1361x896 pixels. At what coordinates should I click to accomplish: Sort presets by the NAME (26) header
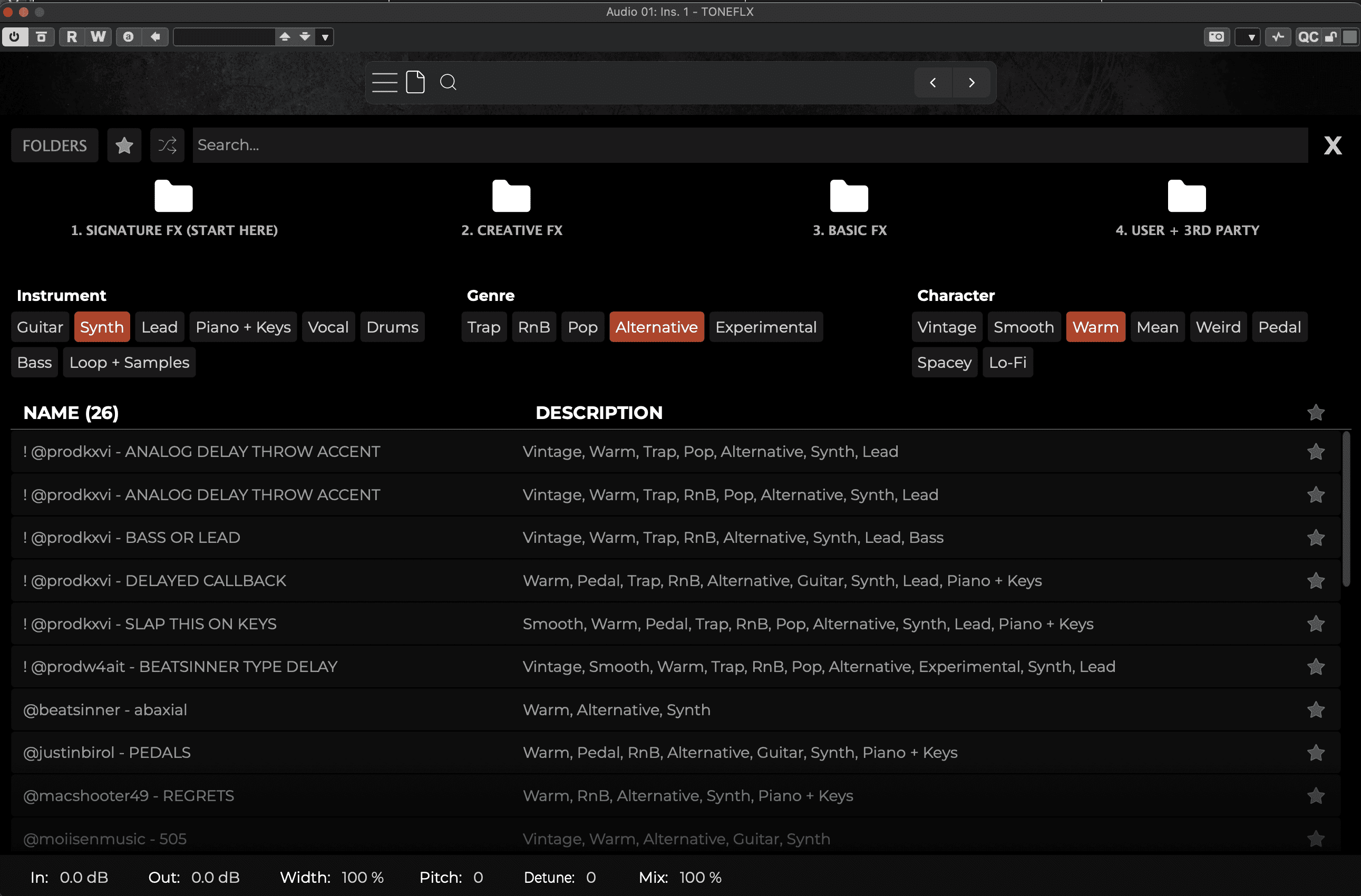(71, 412)
